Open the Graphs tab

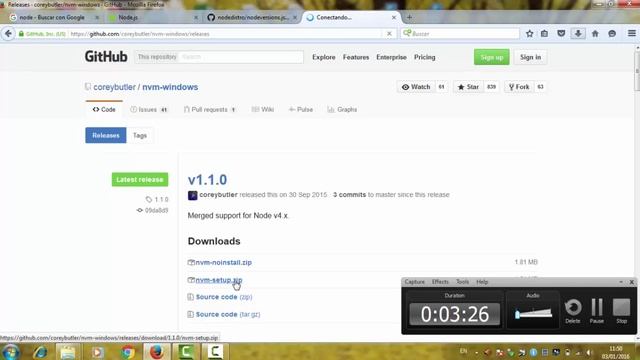click(x=342, y=109)
